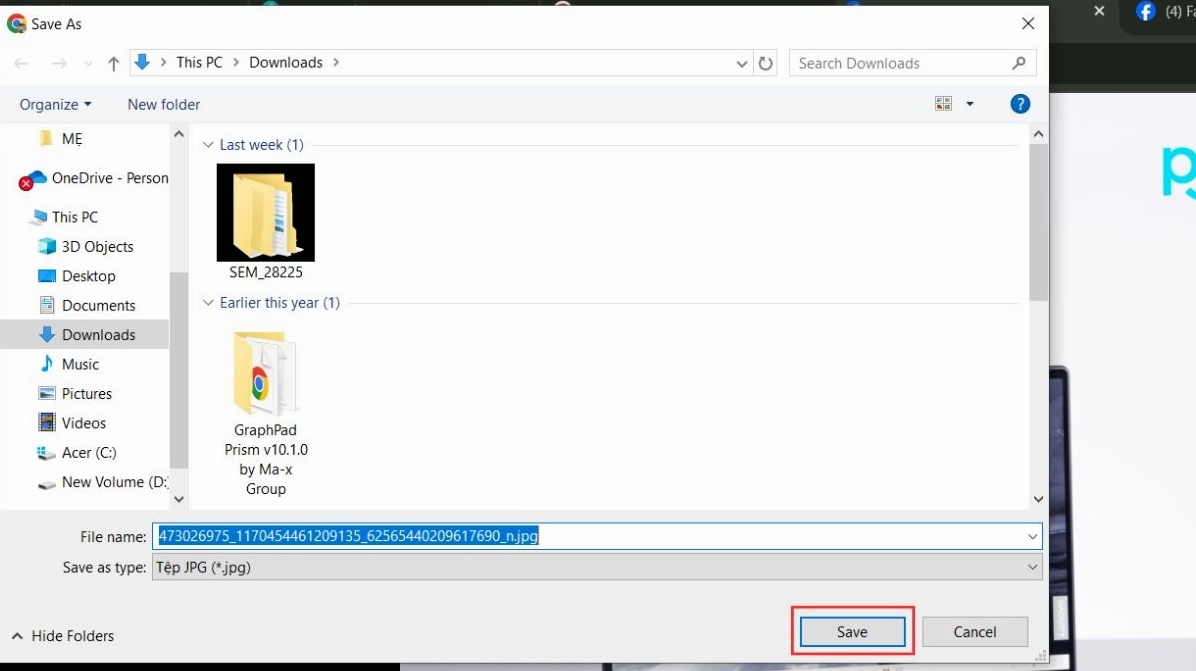Image resolution: width=1196 pixels, height=671 pixels.
Task: Go to Acer (C:) drive
Action: (90, 453)
